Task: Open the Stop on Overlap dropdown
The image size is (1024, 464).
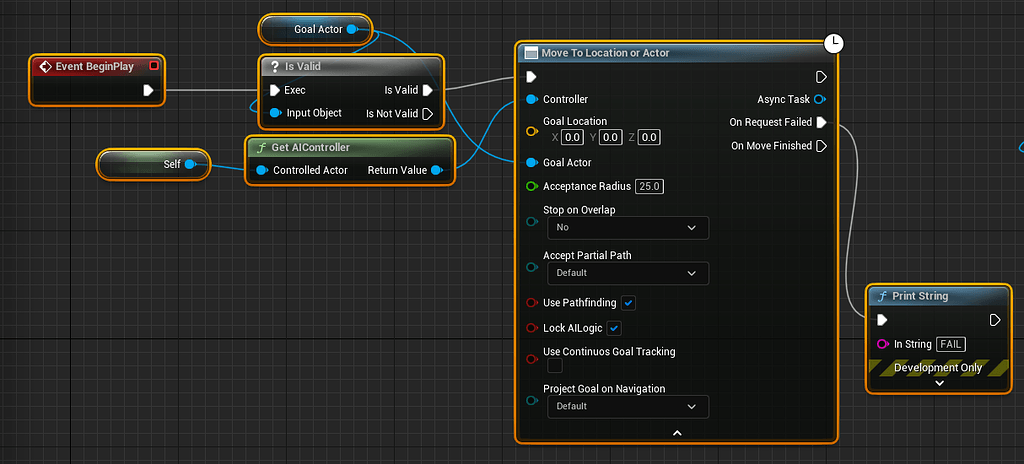Action: [x=627, y=228]
